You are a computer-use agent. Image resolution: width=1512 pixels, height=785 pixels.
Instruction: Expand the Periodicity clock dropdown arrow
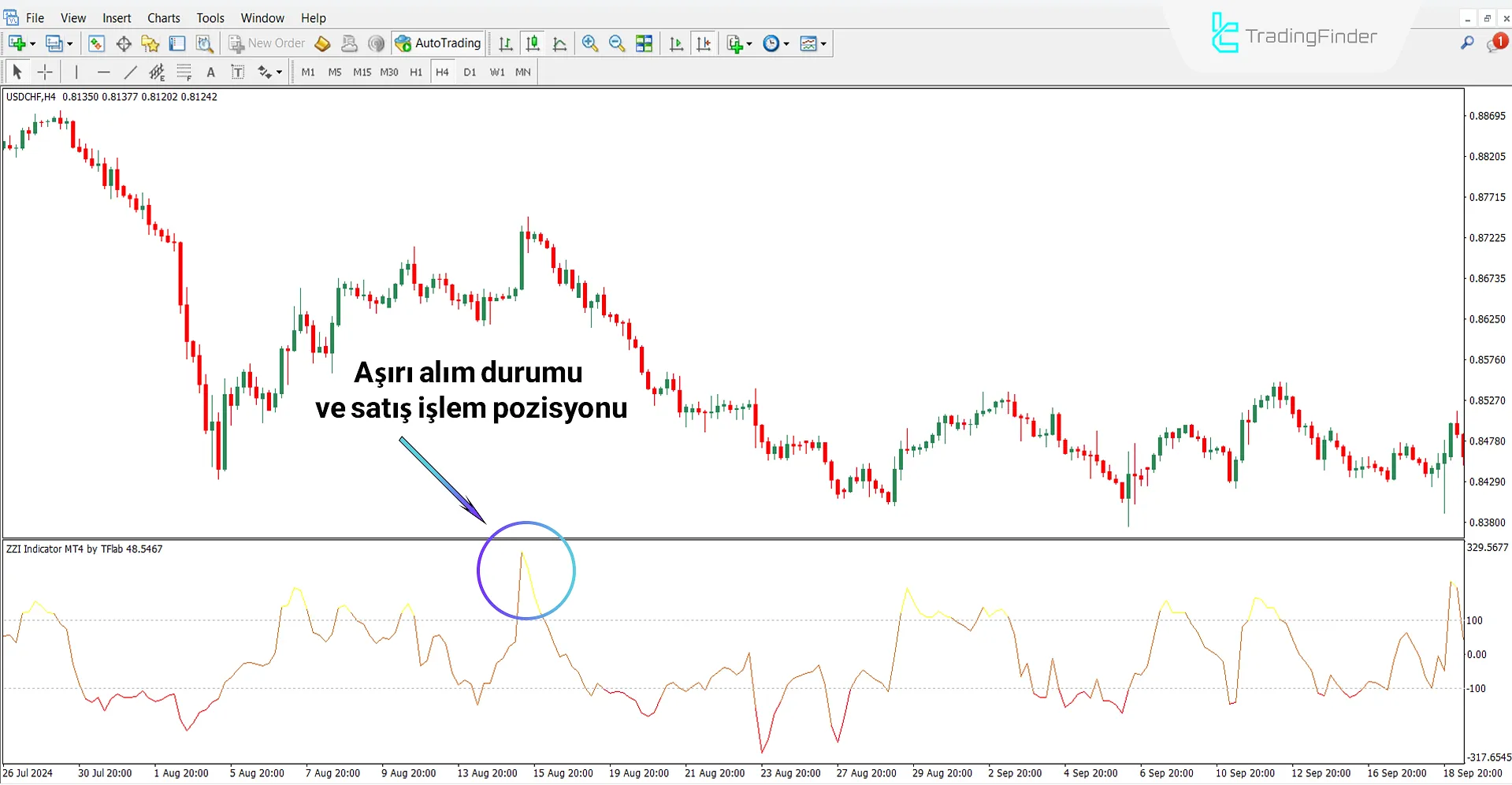786,44
